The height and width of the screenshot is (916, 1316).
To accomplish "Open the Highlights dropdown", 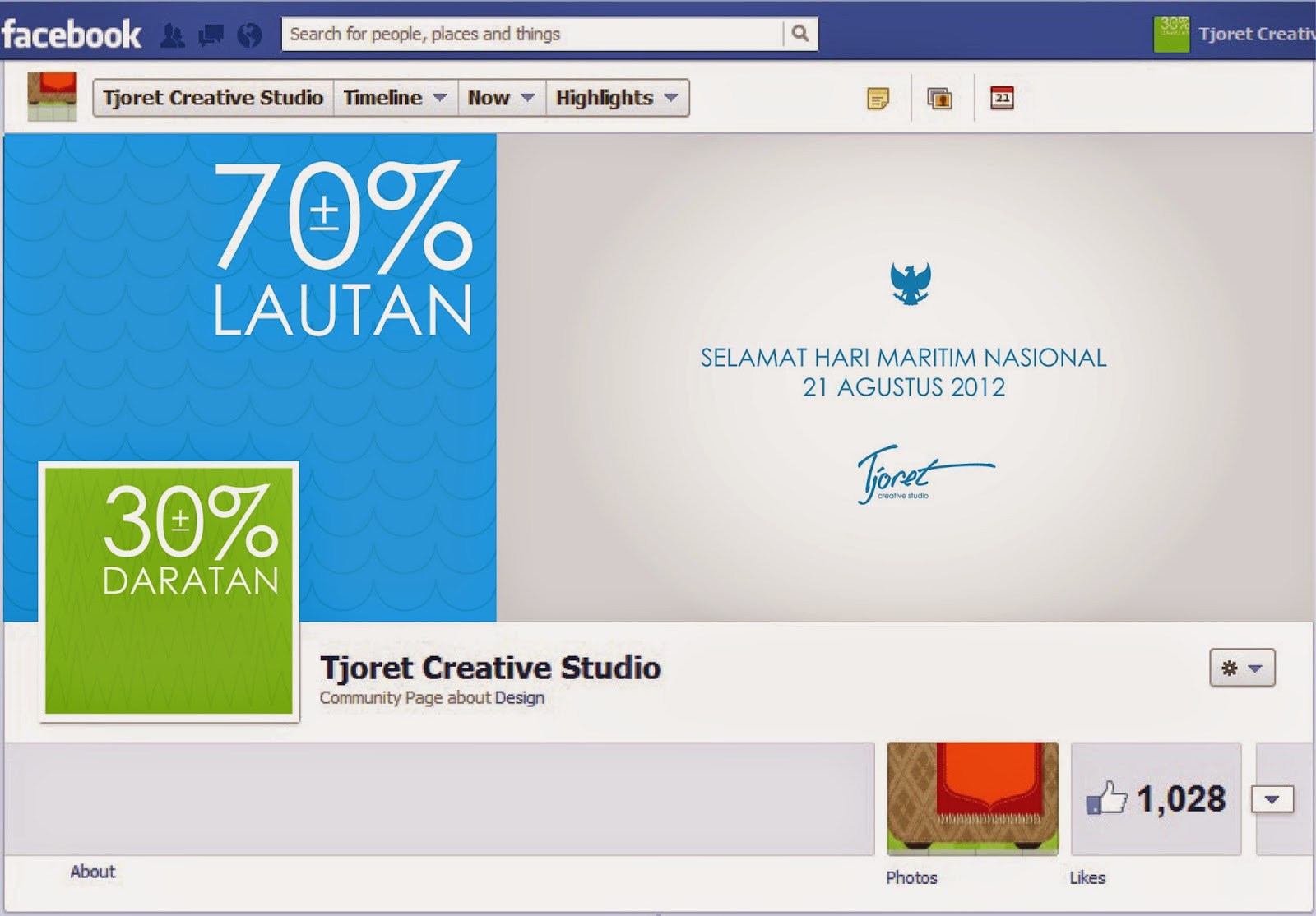I will [x=618, y=98].
